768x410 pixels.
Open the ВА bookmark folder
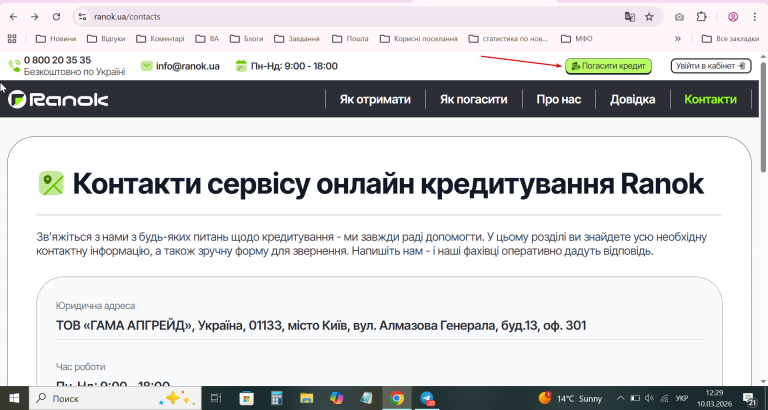207,38
